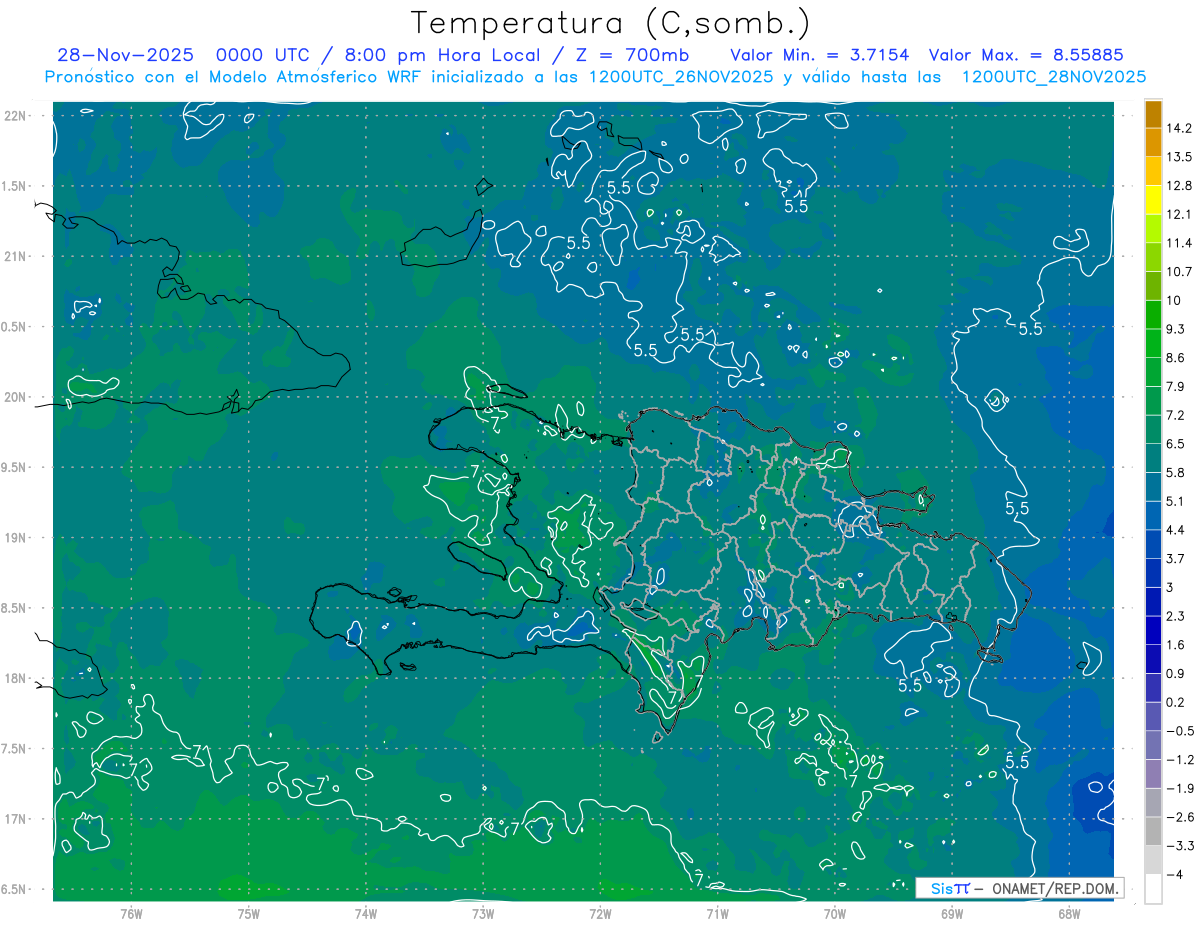Click the '5.1' legend value
Image resolution: width=1200 pixels, height=927 pixels.
pos(1176,501)
